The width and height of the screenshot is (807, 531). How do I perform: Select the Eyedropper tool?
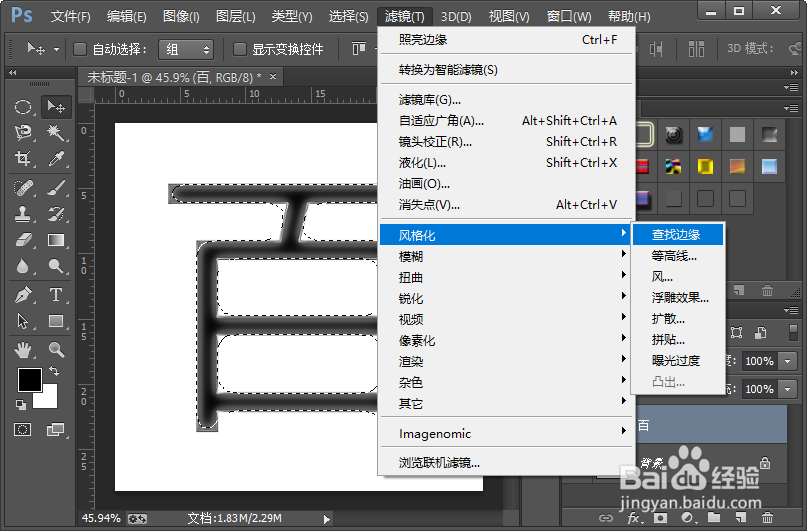point(56,158)
